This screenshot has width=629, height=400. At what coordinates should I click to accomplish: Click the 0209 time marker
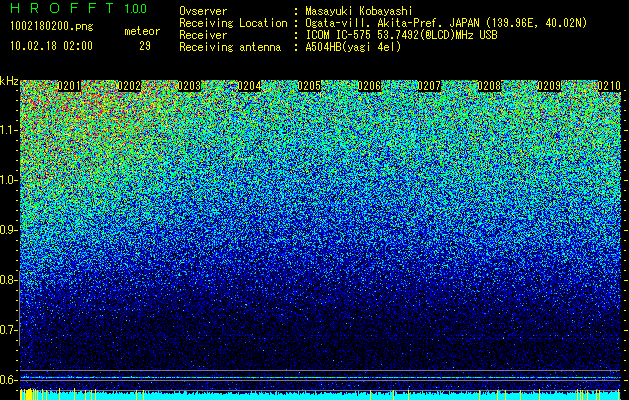549,86
